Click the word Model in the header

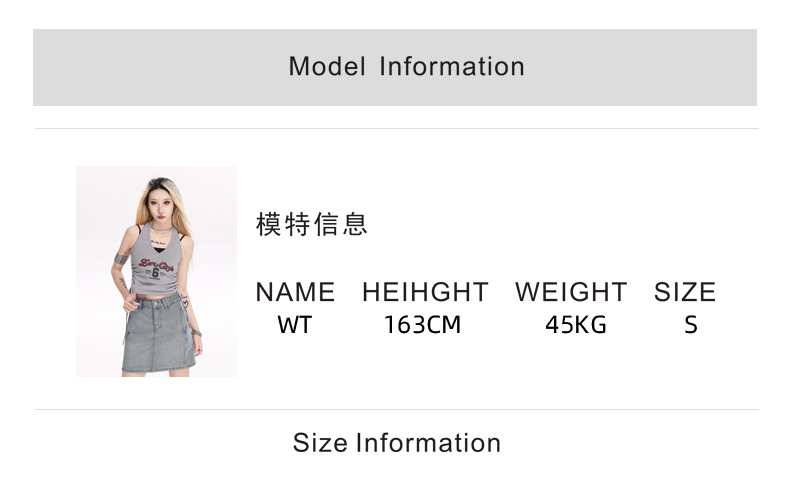[327, 67]
